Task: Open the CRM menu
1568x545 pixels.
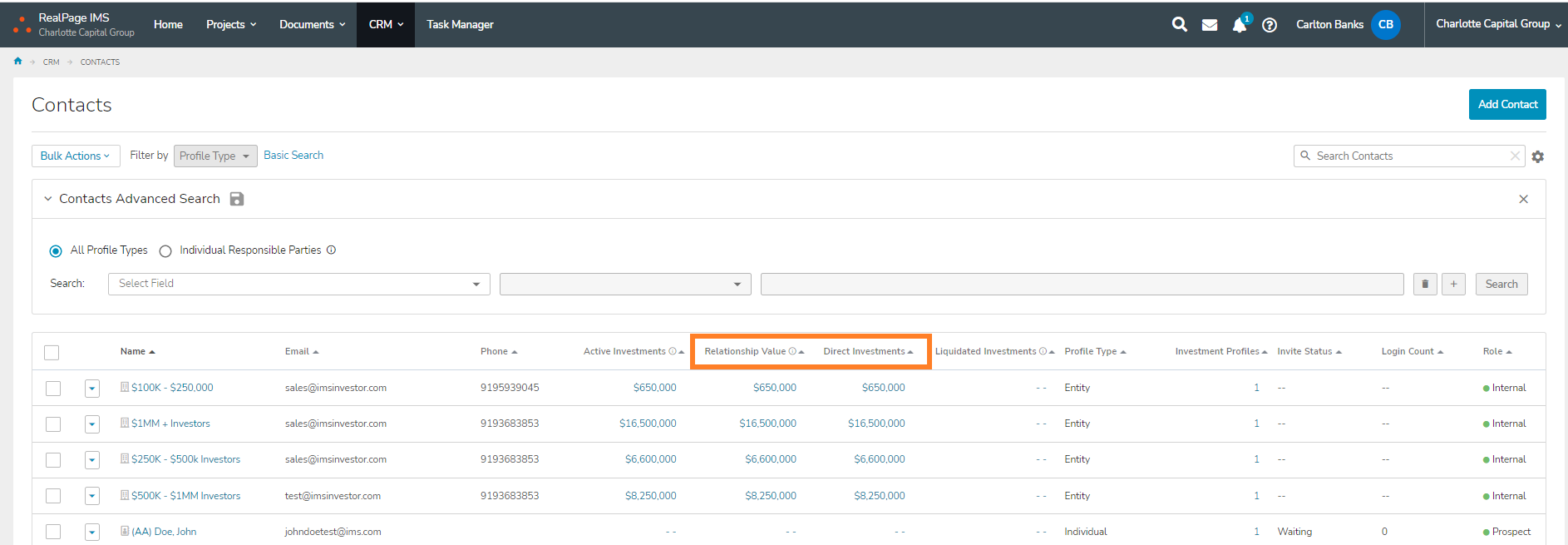Action: [x=386, y=24]
